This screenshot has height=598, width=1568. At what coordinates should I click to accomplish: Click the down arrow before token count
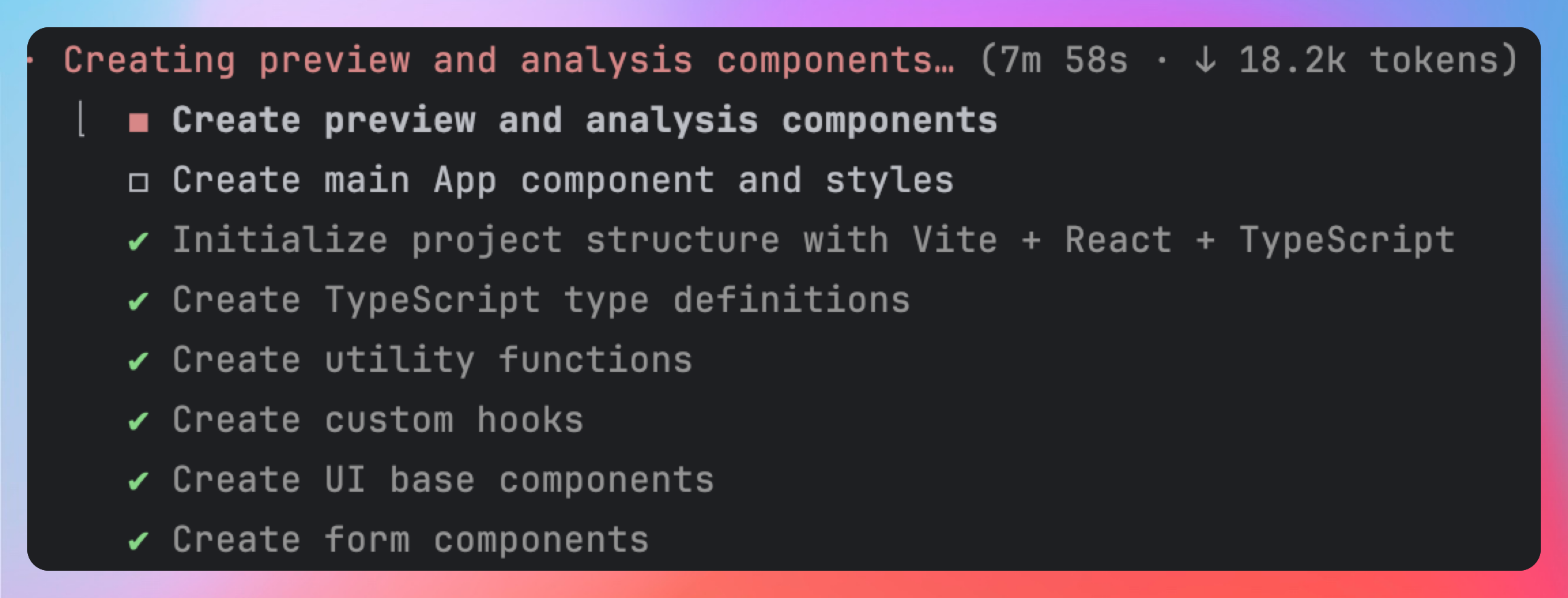[1205, 60]
